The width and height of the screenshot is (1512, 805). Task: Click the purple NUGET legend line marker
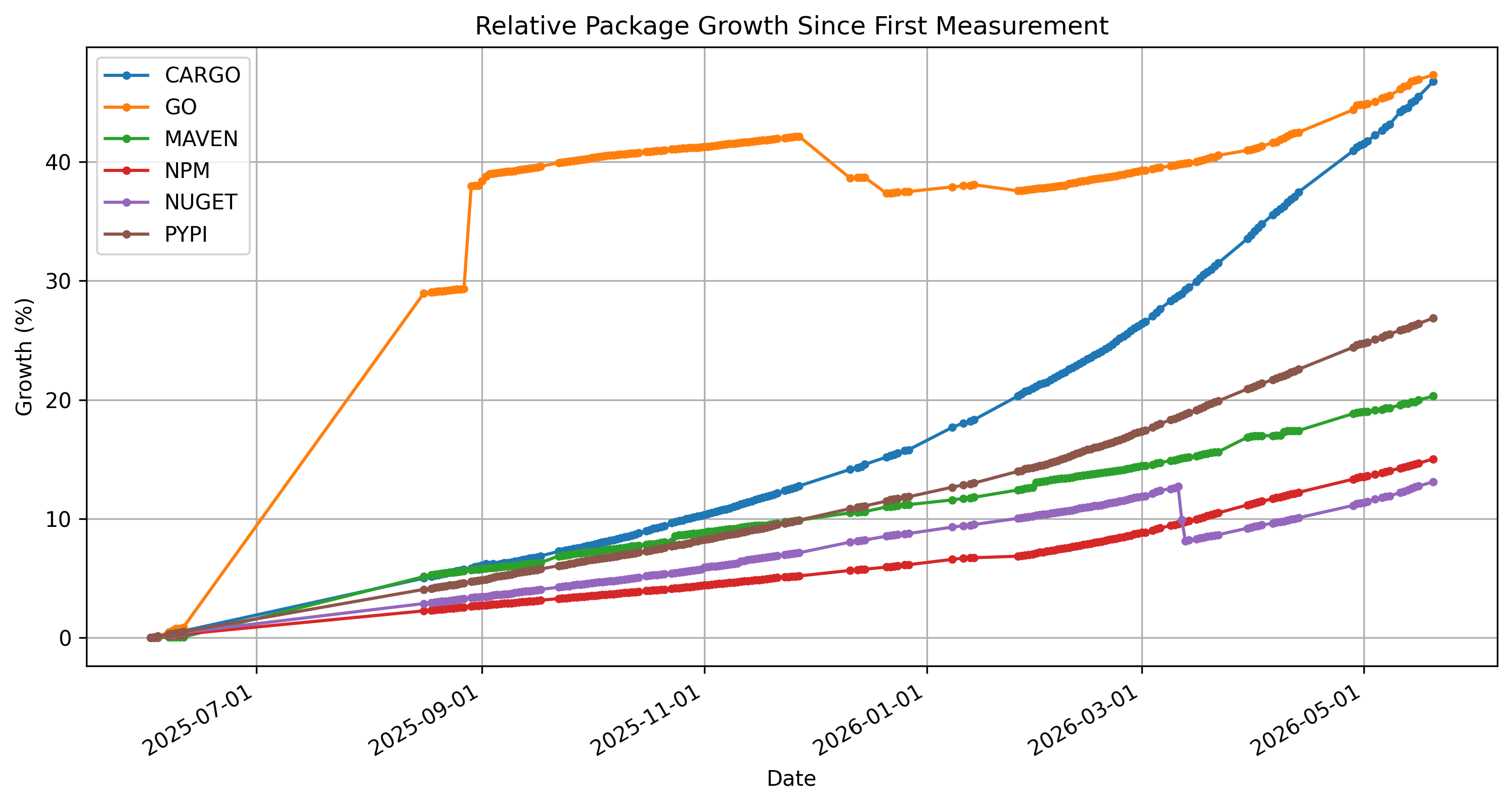126,202
